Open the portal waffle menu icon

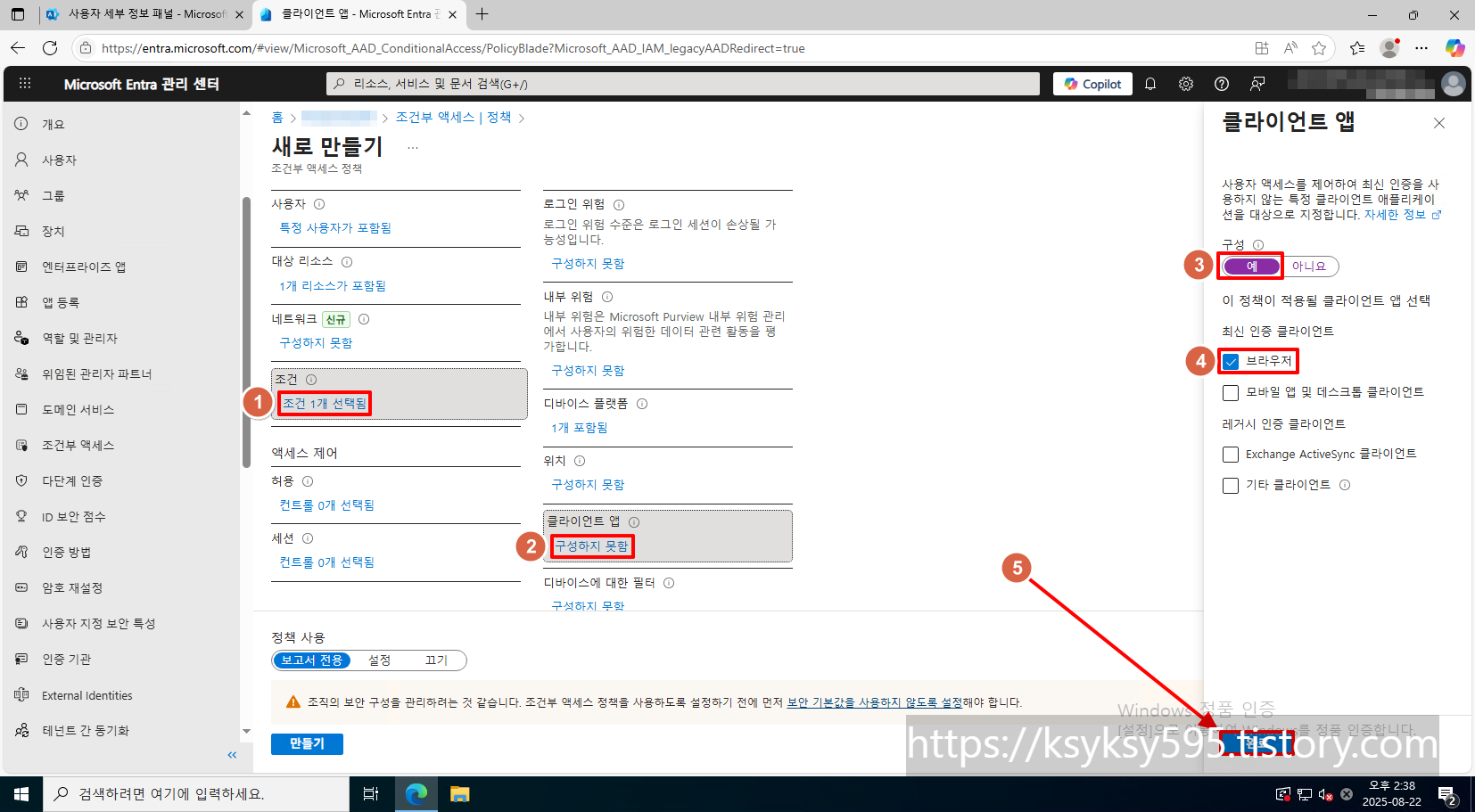tap(25, 84)
